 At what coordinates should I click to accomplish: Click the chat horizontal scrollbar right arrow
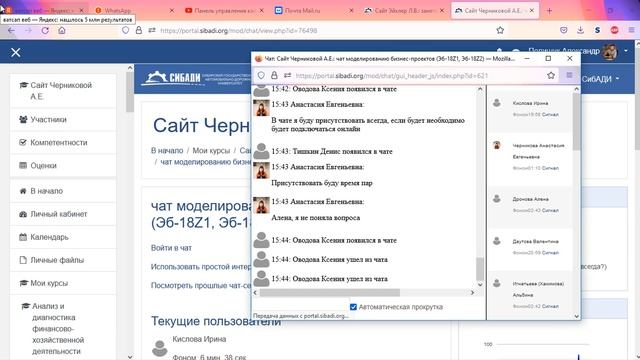tap(472, 293)
